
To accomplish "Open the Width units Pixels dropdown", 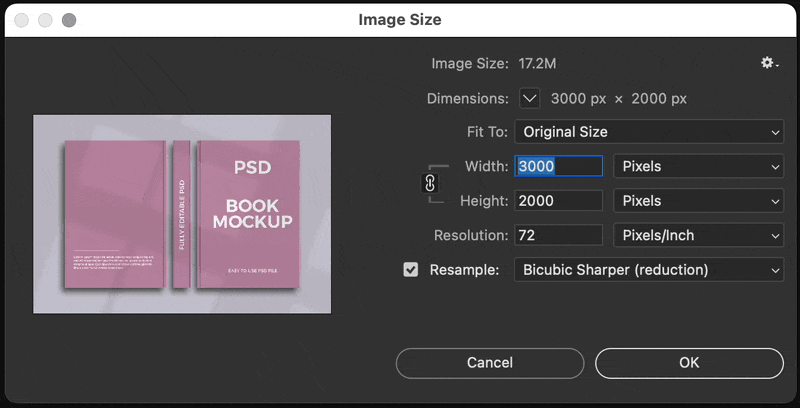I will click(x=697, y=166).
